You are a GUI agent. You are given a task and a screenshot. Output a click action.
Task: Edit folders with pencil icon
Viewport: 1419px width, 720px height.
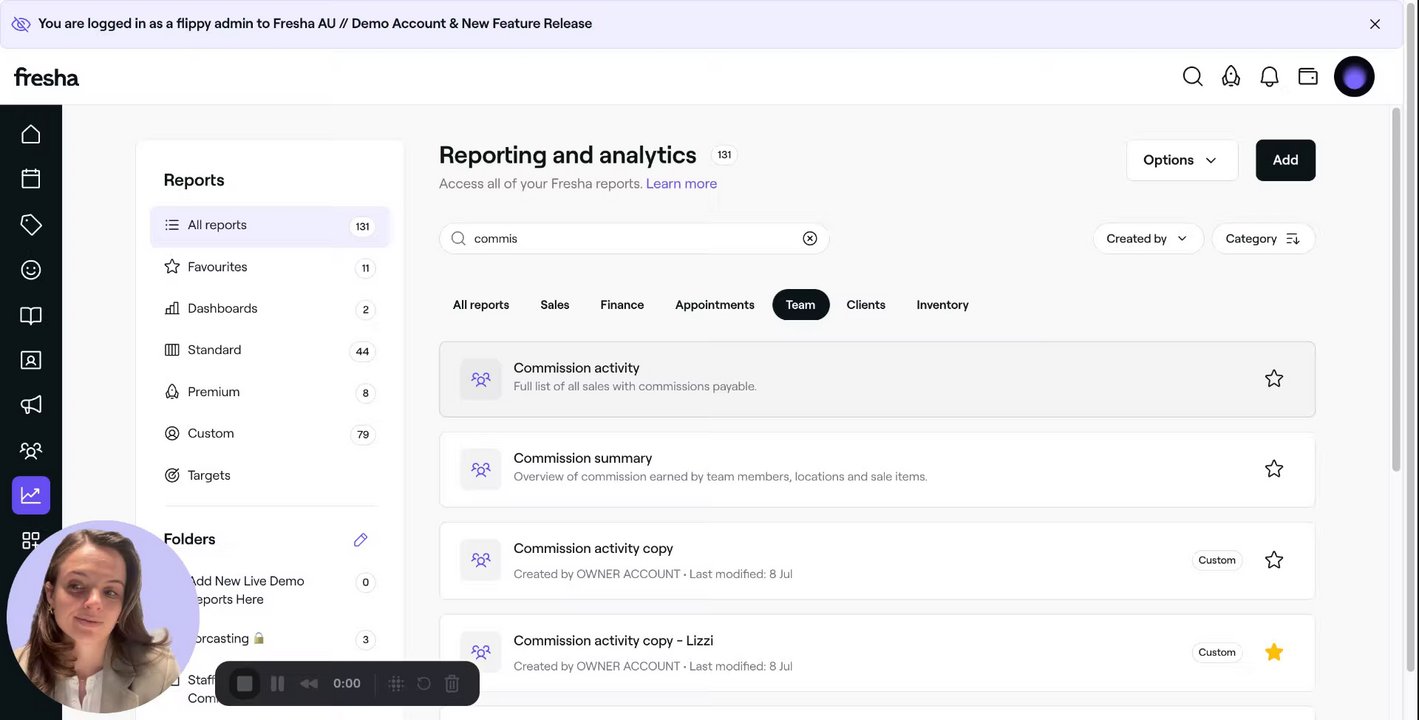361,540
